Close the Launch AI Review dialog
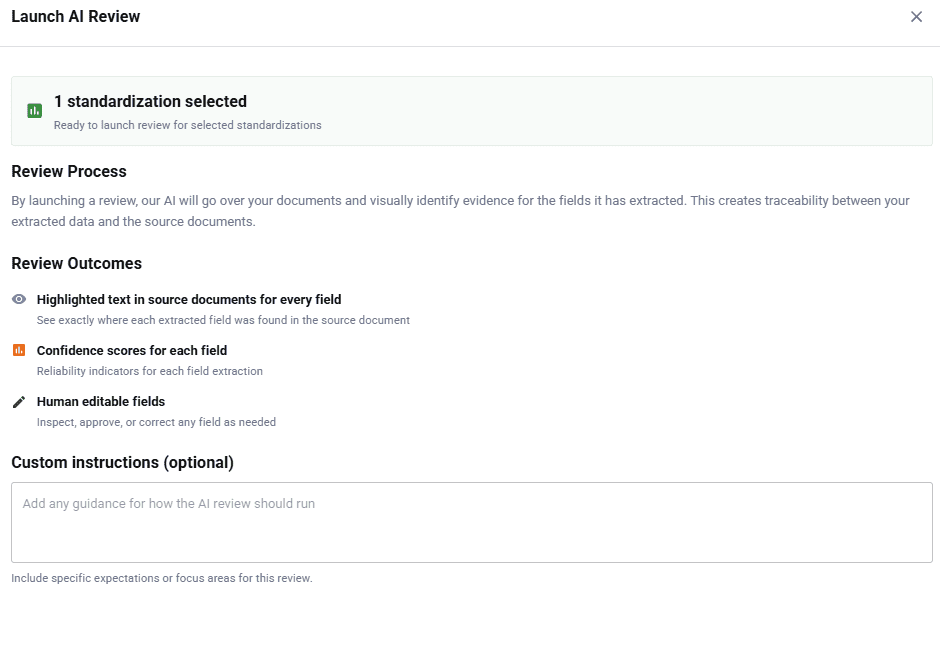Viewport: 940px width, 657px height. [x=916, y=17]
